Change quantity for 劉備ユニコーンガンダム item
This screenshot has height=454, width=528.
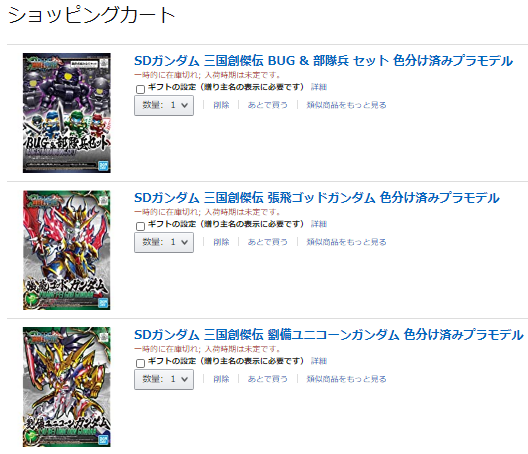[x=164, y=379]
